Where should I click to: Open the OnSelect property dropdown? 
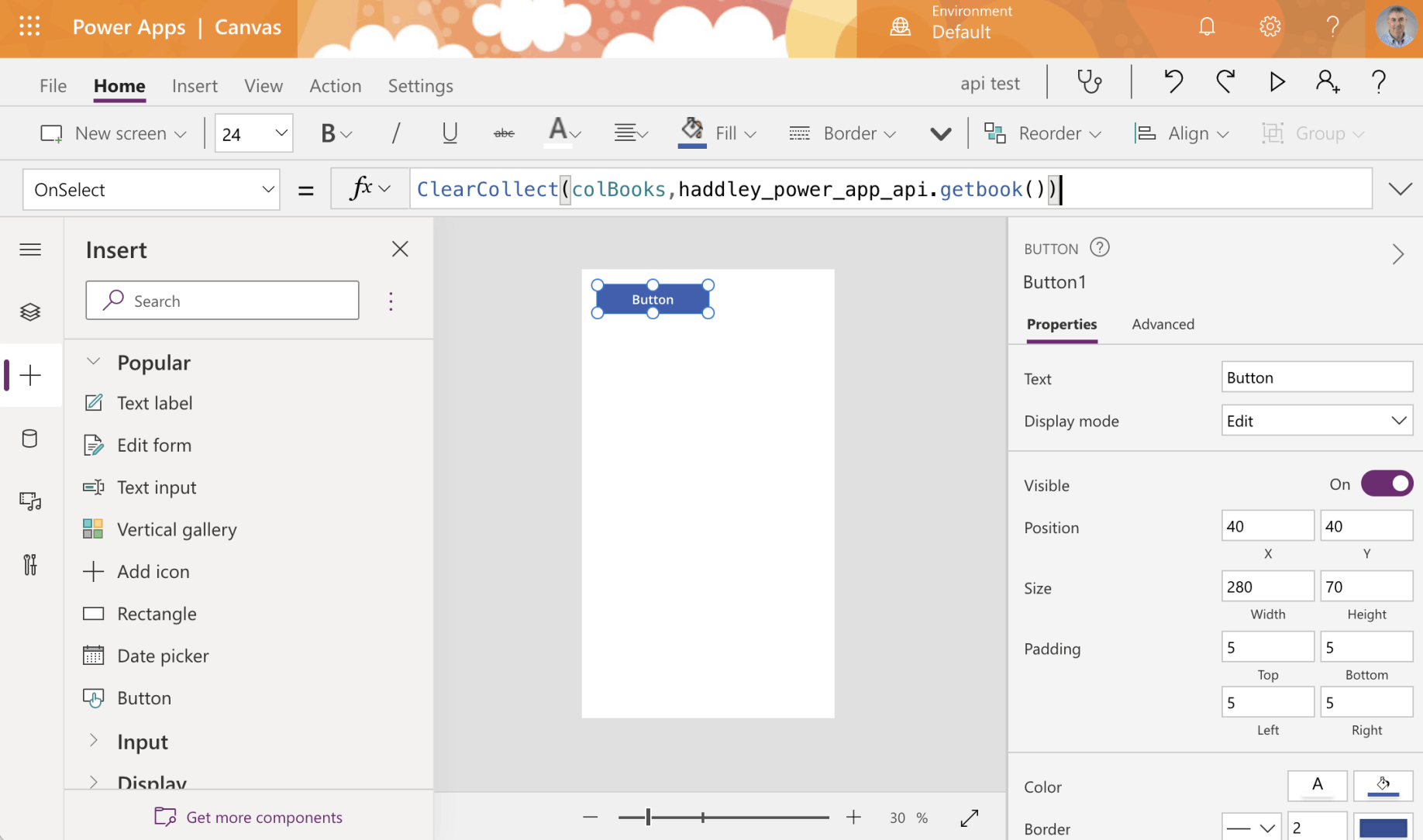pyautogui.click(x=152, y=190)
